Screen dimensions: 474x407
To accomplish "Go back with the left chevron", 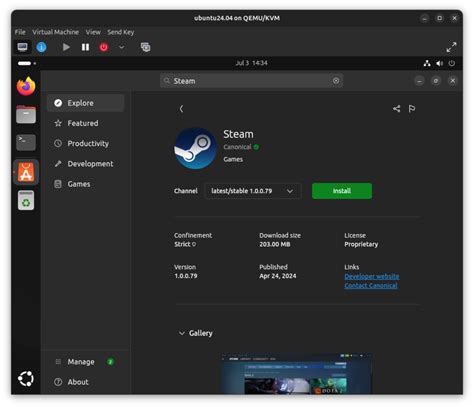I will (x=181, y=109).
